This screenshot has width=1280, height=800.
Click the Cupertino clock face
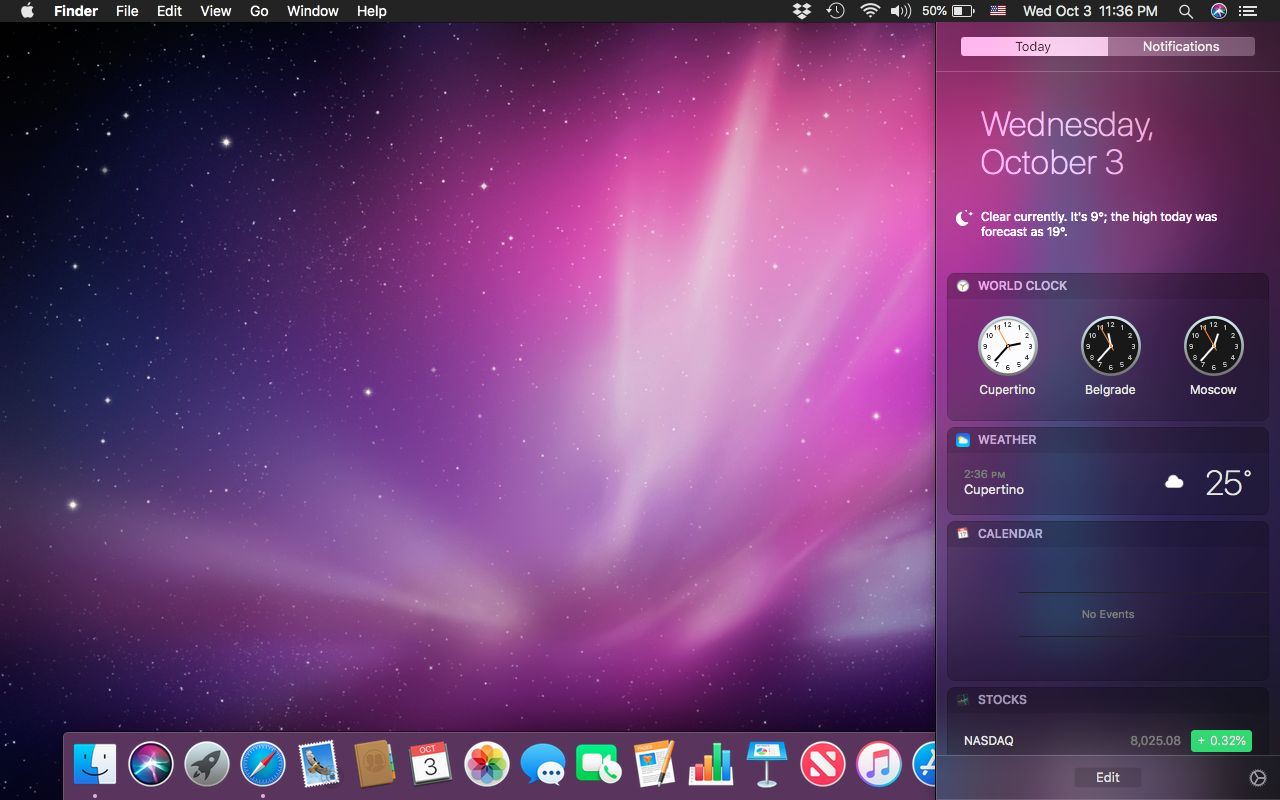point(1008,346)
